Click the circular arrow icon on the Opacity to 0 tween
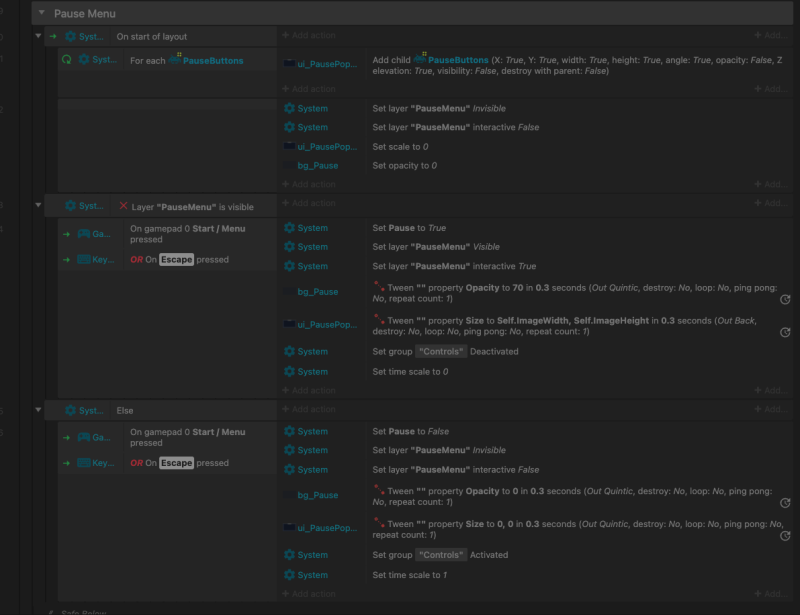The width and height of the screenshot is (800, 615). [x=785, y=503]
